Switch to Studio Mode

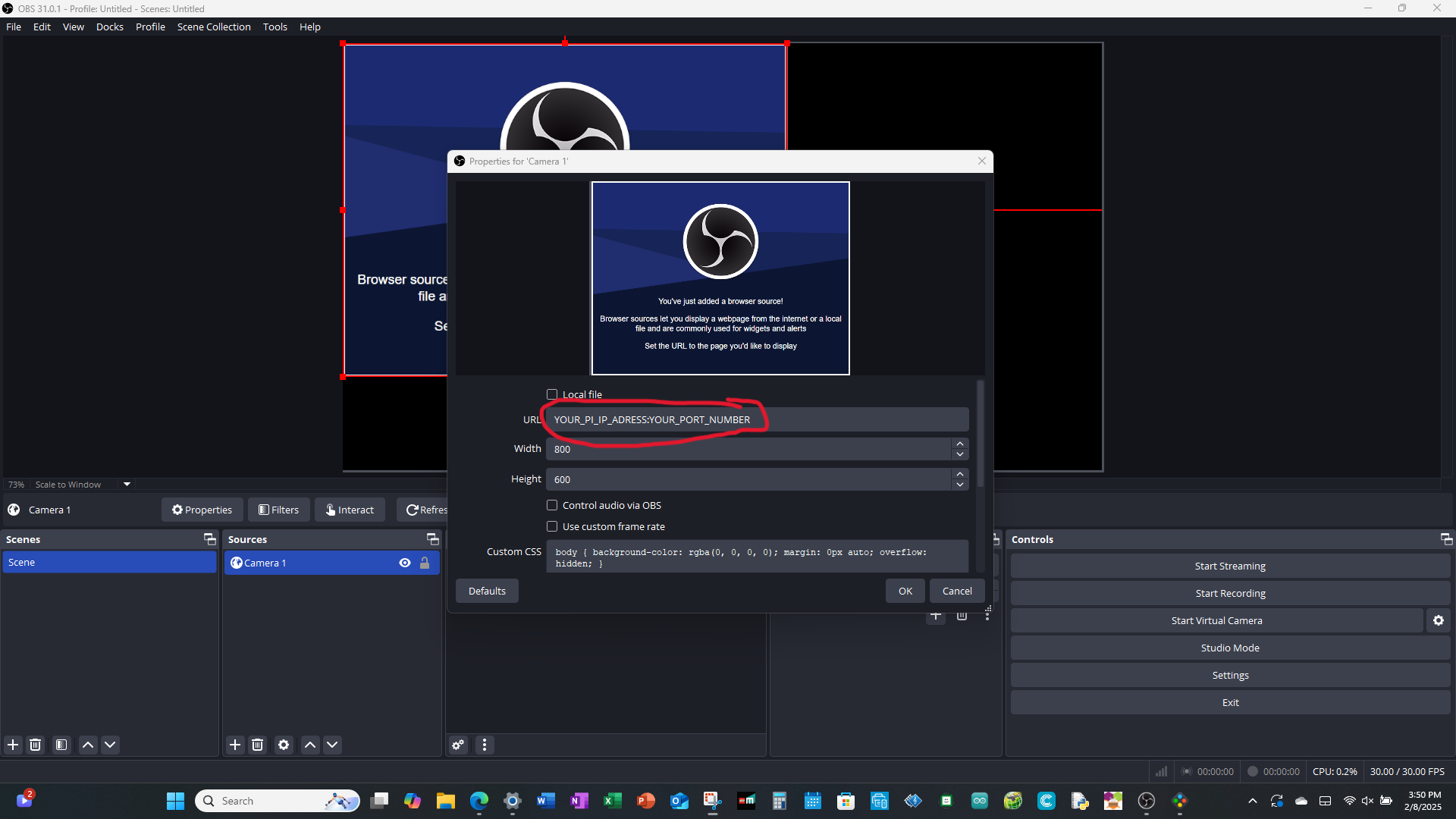click(1230, 648)
